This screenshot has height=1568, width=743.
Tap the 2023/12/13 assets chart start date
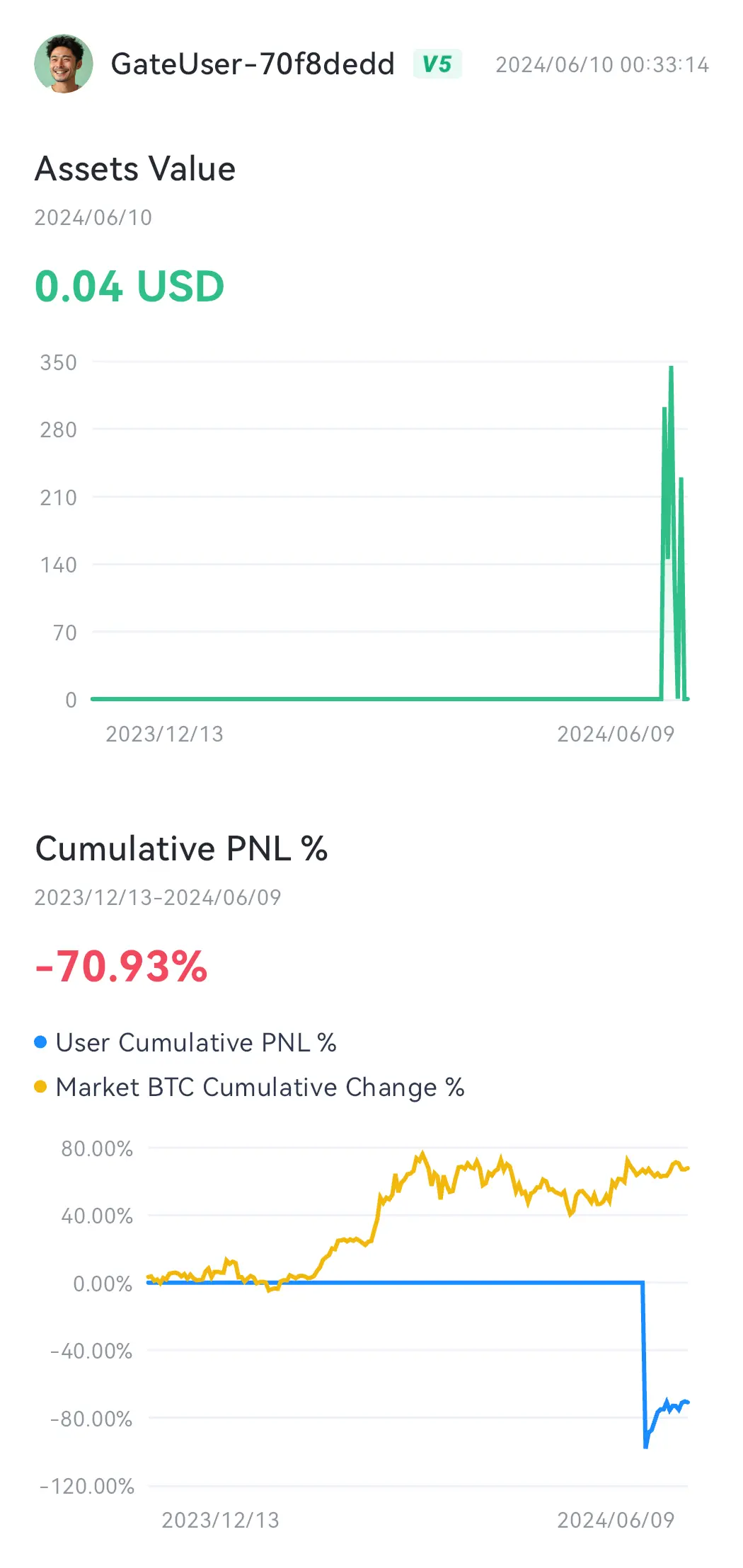[x=164, y=734]
